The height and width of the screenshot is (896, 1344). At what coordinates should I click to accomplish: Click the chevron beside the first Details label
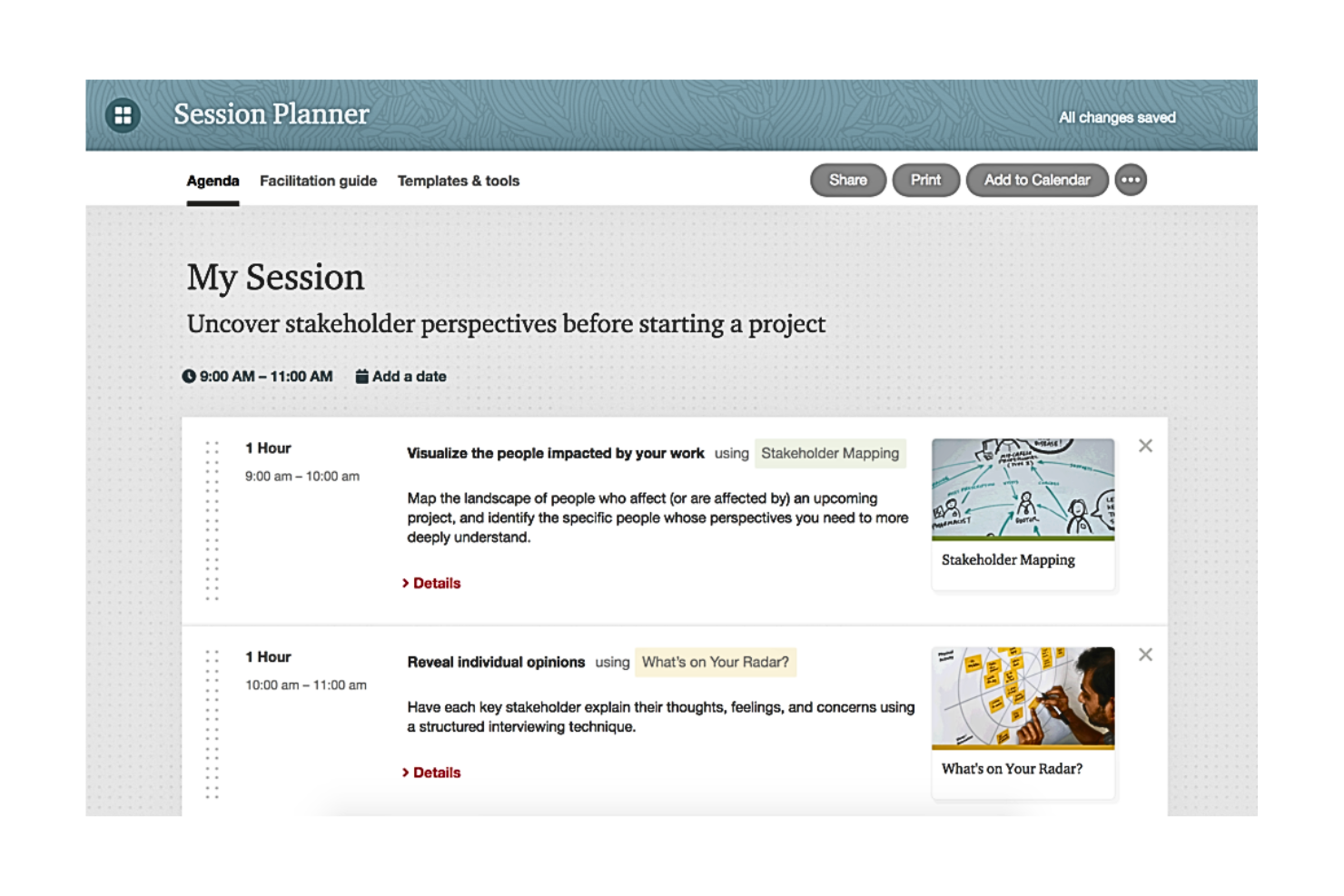[x=408, y=583]
